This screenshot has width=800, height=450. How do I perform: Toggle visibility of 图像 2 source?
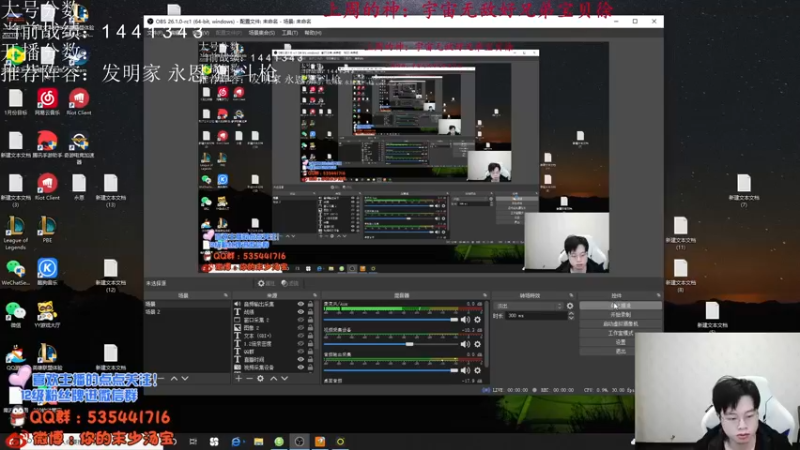click(x=301, y=328)
